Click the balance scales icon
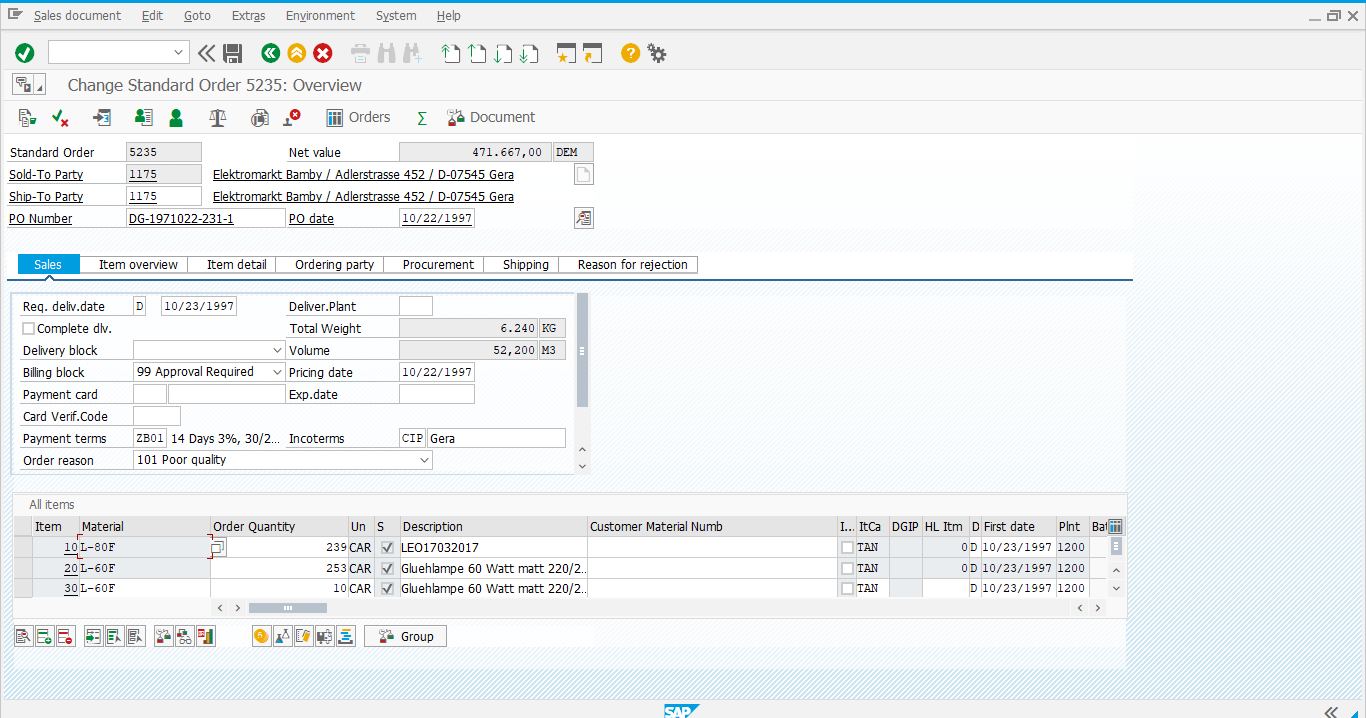The height and width of the screenshot is (718, 1366). pos(218,117)
